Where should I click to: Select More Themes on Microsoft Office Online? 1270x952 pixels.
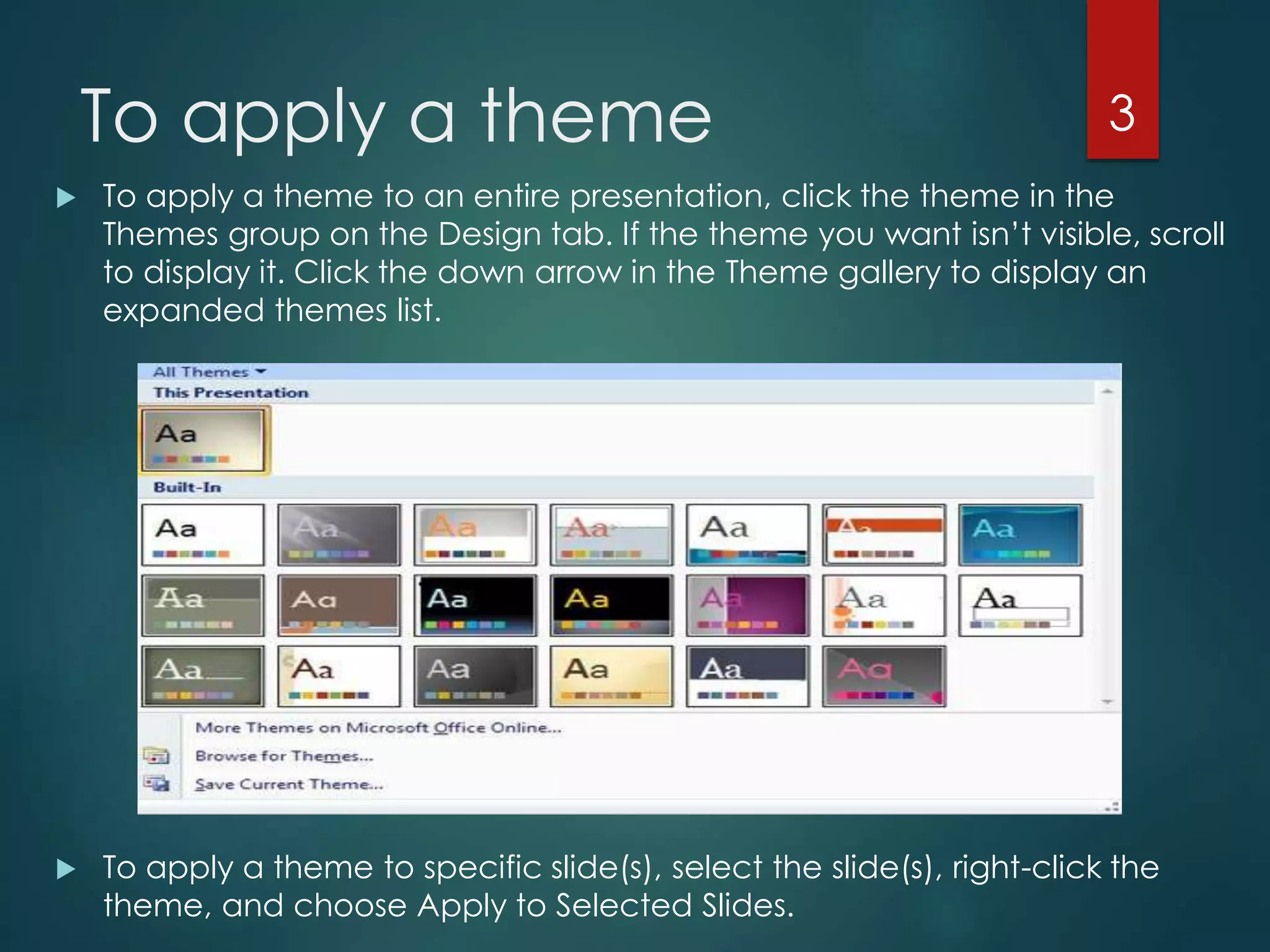[378, 728]
